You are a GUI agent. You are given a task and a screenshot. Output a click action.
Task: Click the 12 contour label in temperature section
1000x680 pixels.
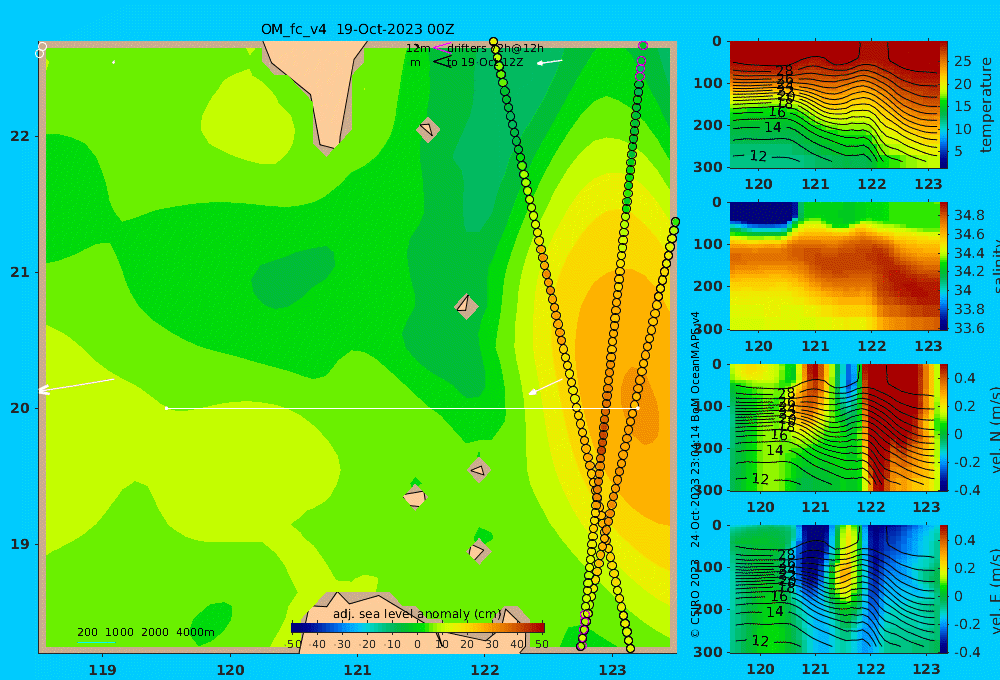pos(758,156)
